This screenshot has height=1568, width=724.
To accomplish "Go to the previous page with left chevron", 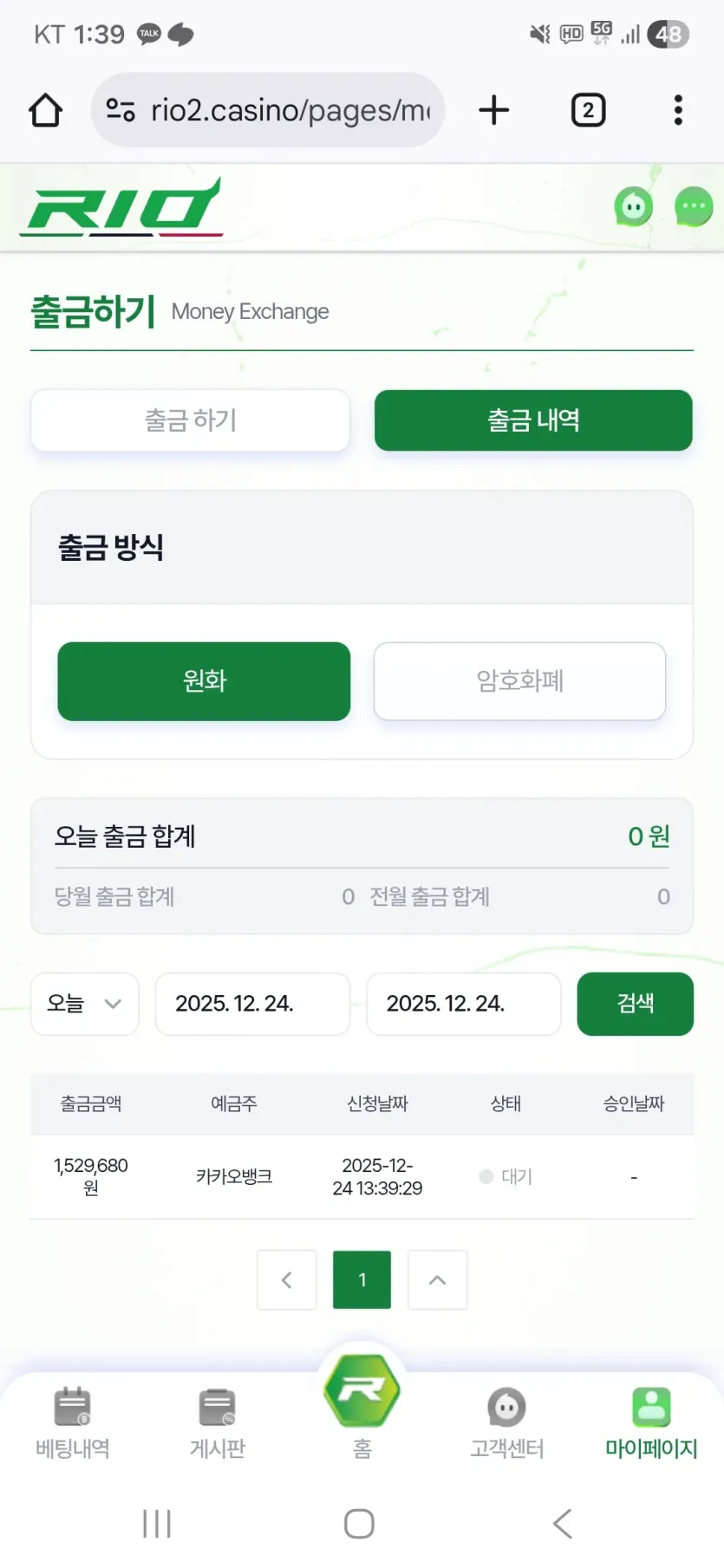I will pos(287,1279).
